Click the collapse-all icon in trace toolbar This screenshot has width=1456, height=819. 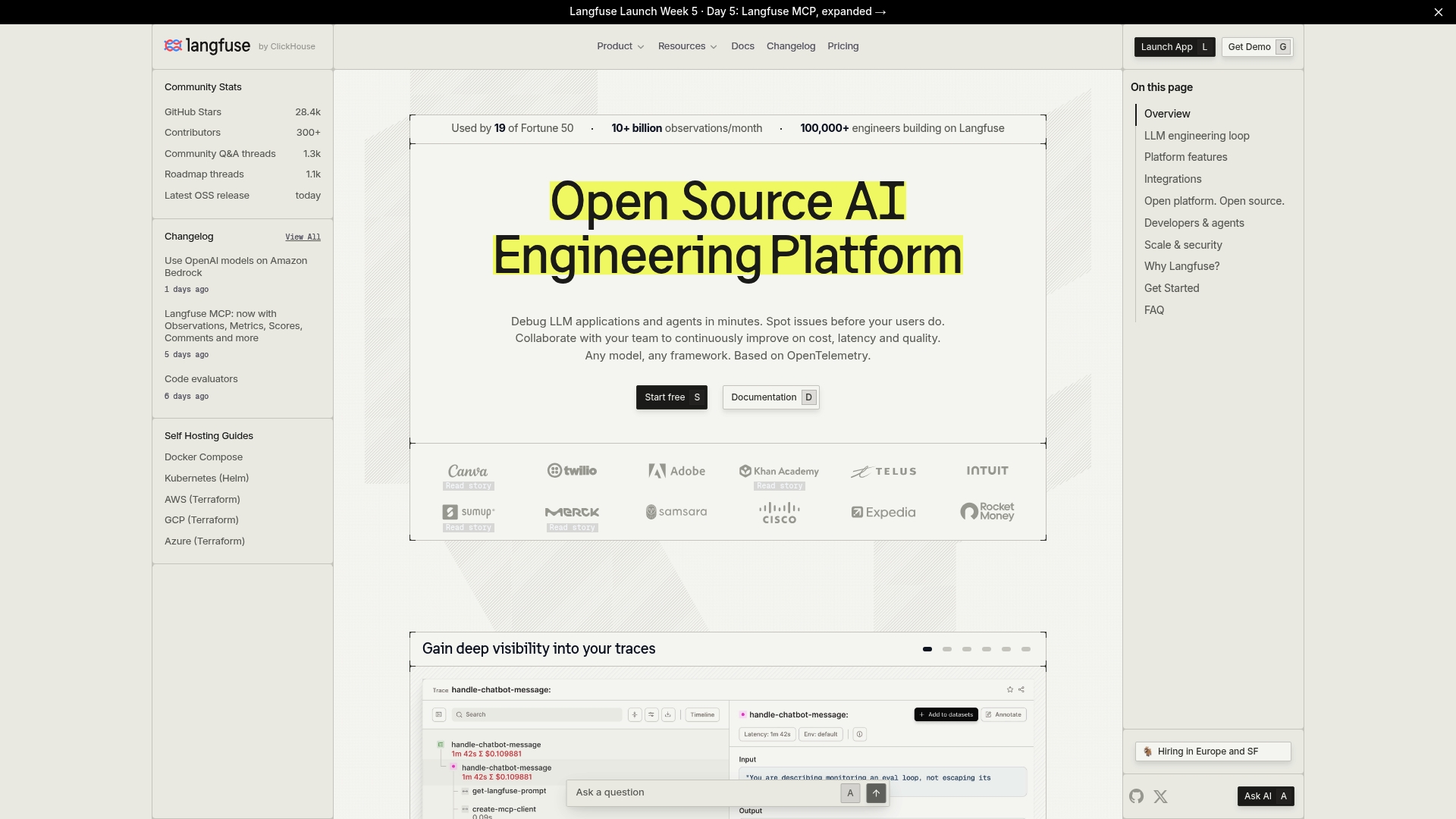(635, 714)
